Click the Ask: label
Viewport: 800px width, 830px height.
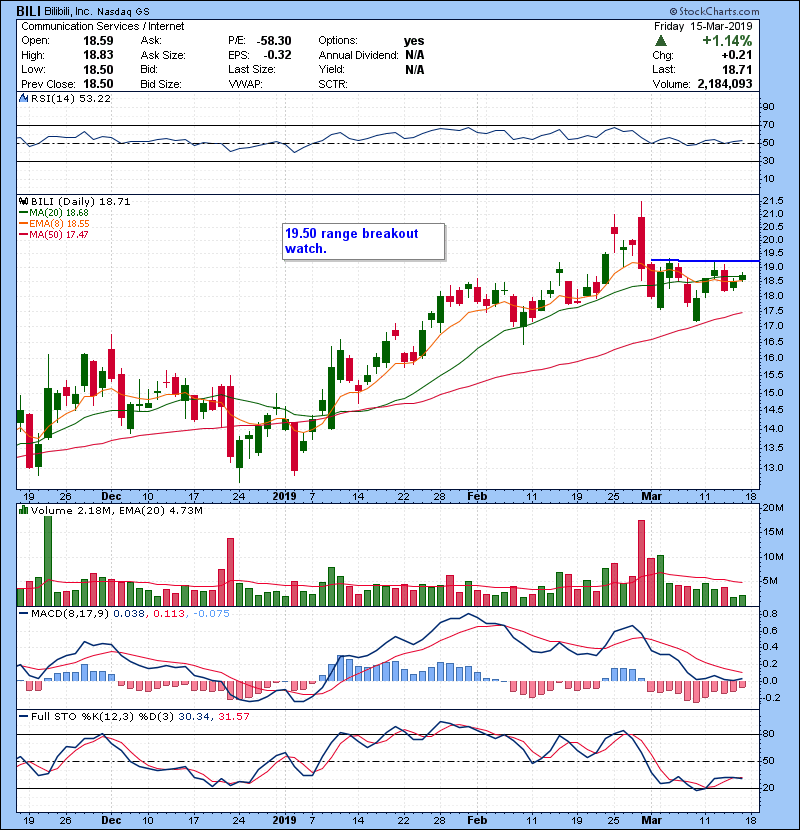point(151,41)
